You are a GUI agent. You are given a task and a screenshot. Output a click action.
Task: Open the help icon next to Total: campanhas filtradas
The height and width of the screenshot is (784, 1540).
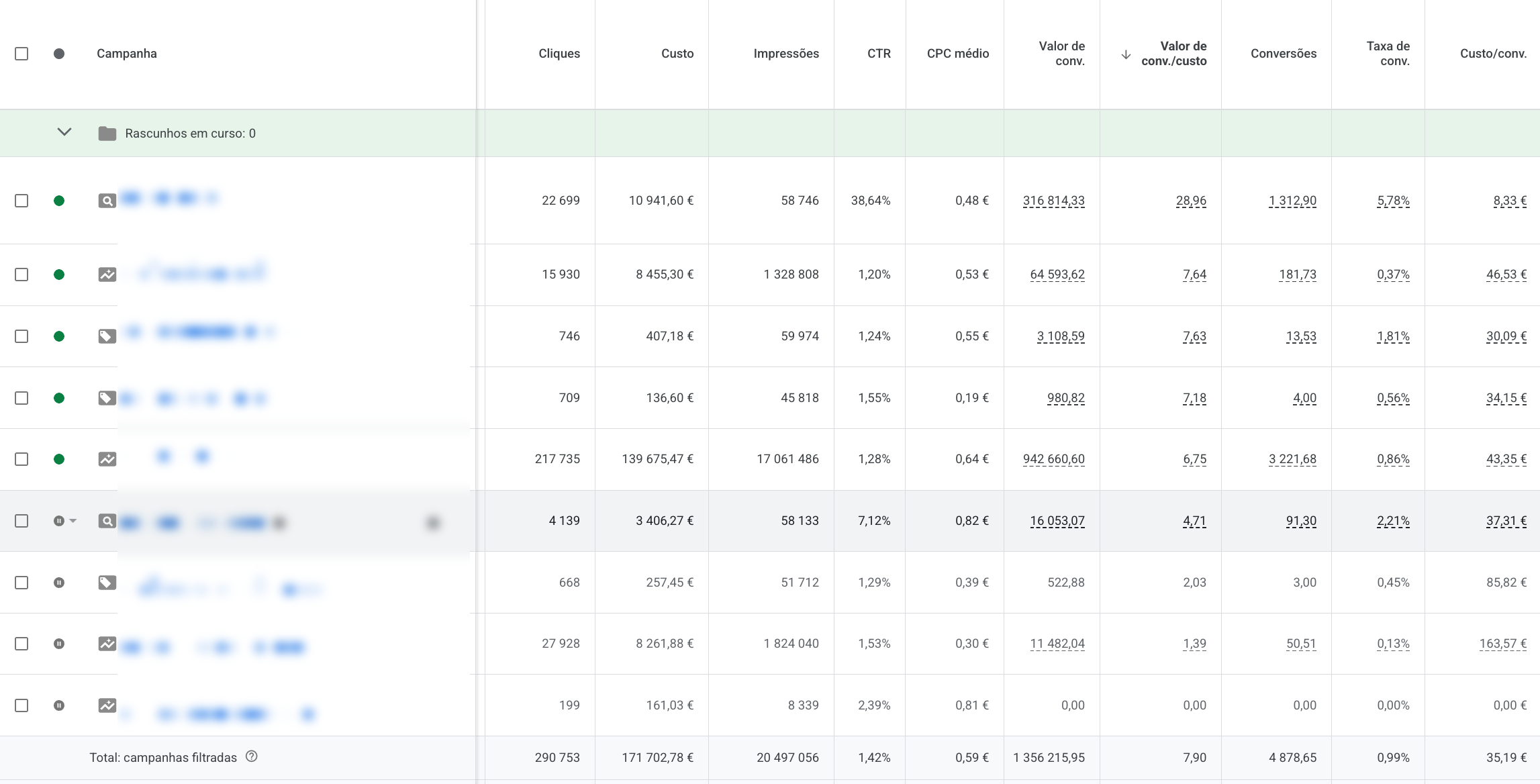pyautogui.click(x=252, y=756)
